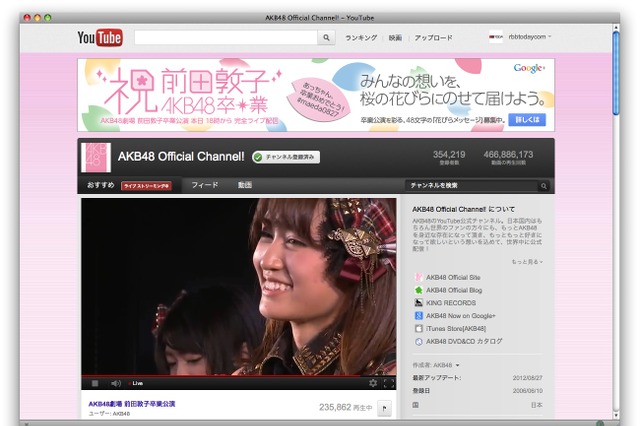The height and width of the screenshot is (426, 640).
Task: Click the ユーザー: AKB48 uploader text
Action: (x=109, y=414)
